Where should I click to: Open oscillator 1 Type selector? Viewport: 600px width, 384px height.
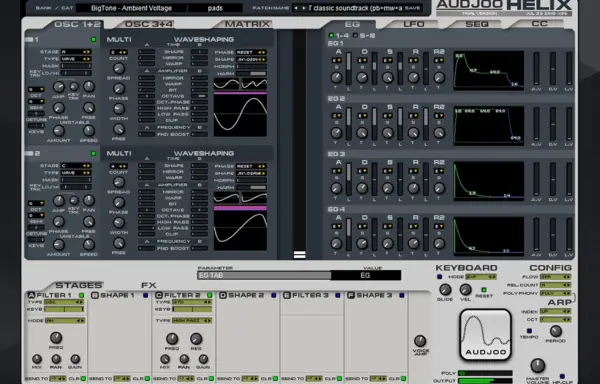76,59
